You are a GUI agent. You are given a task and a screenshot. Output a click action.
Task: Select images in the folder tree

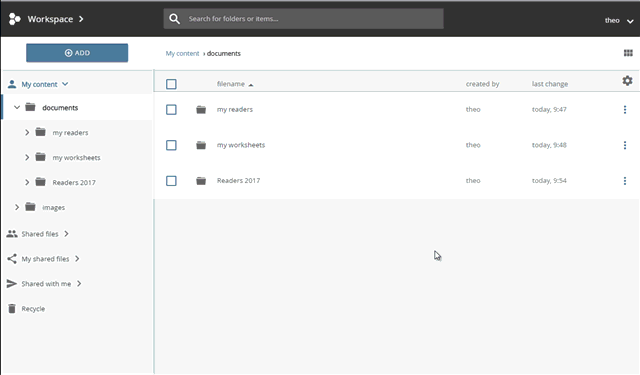point(53,207)
